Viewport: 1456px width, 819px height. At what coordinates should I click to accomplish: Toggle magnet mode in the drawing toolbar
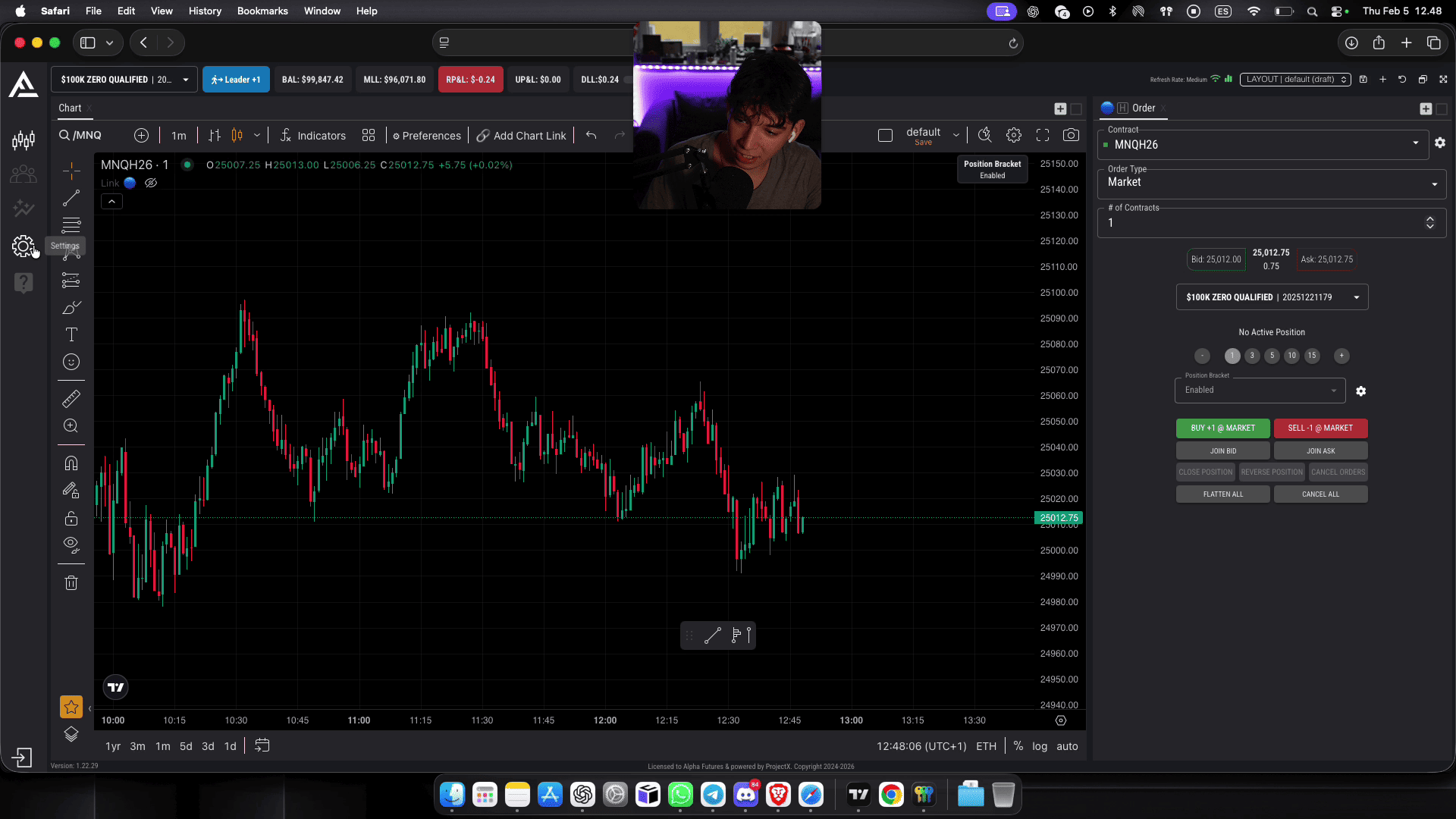click(71, 463)
